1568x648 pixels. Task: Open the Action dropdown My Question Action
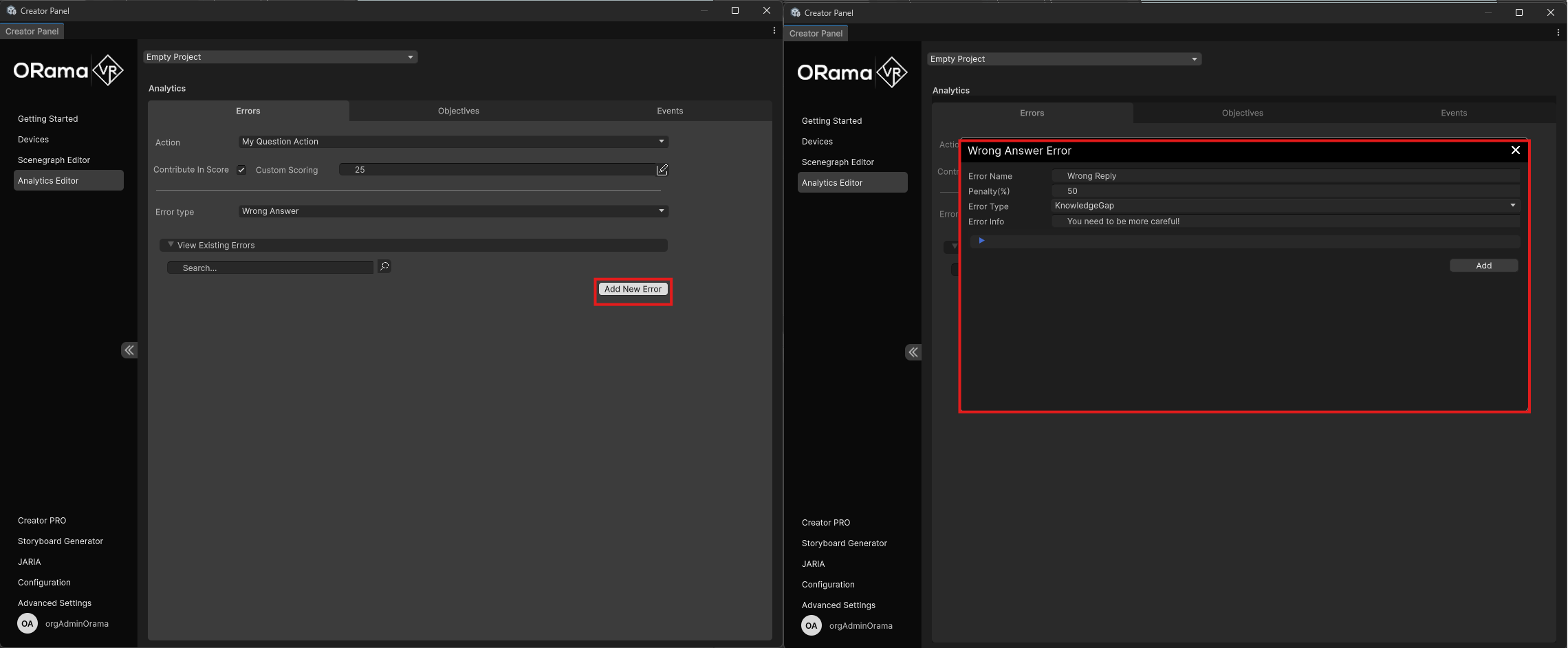click(453, 142)
